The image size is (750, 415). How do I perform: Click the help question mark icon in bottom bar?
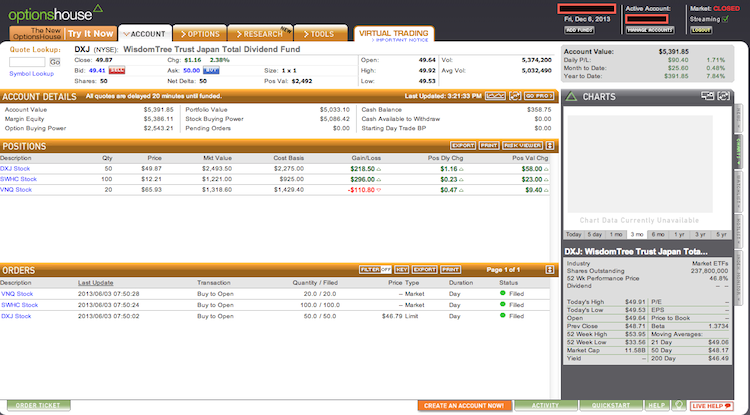(x=679, y=405)
